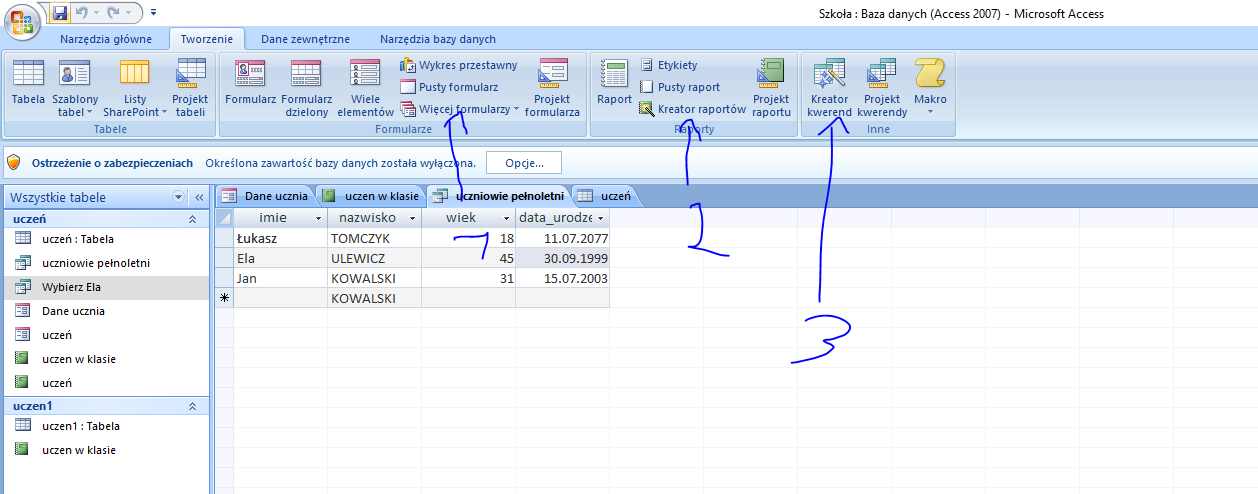Switch to Narzędzia główne ribbon tab
This screenshot has width=1258, height=494.
click(x=106, y=39)
